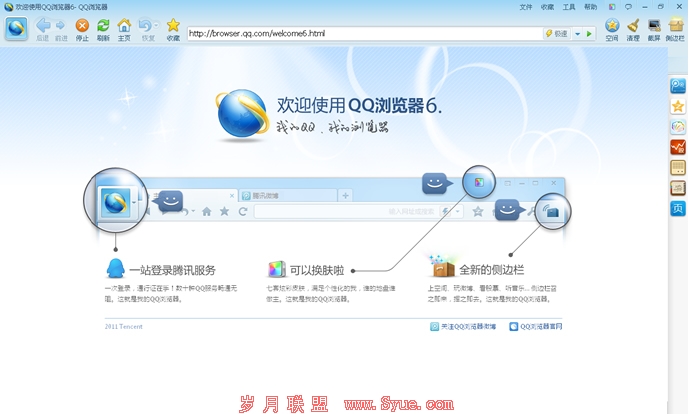Click the magnified browser logo in illustration
The width and height of the screenshot is (690, 414).
pyautogui.click(x=115, y=201)
